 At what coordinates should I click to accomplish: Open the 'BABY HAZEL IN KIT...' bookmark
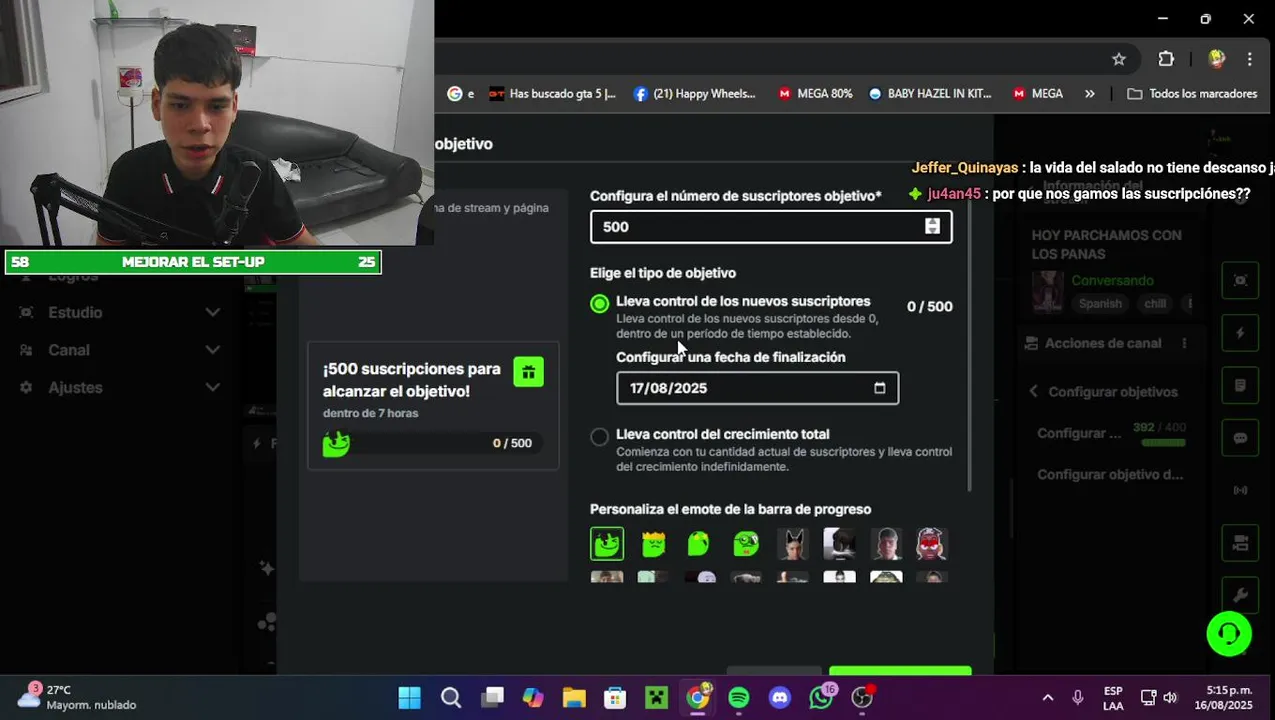[930, 94]
